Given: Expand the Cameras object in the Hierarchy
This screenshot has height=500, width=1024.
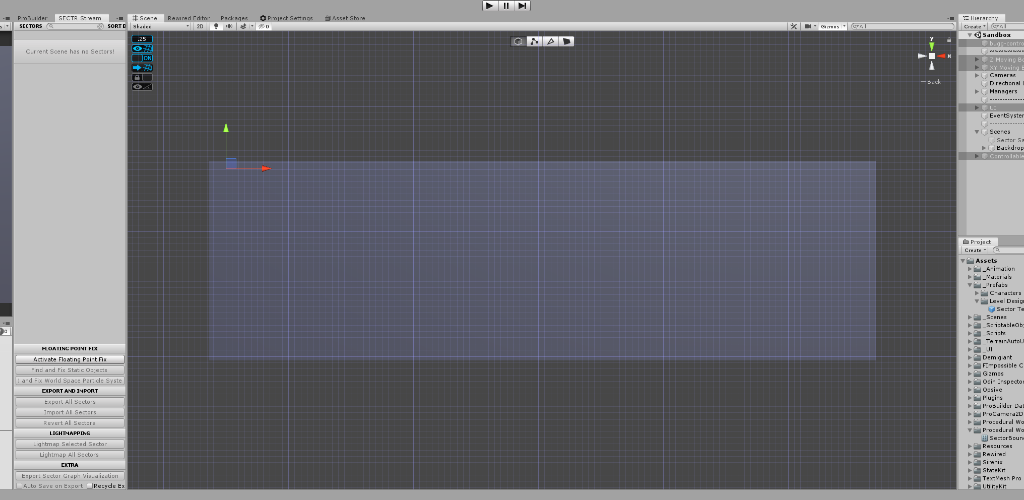Looking at the screenshot, I should (x=977, y=75).
